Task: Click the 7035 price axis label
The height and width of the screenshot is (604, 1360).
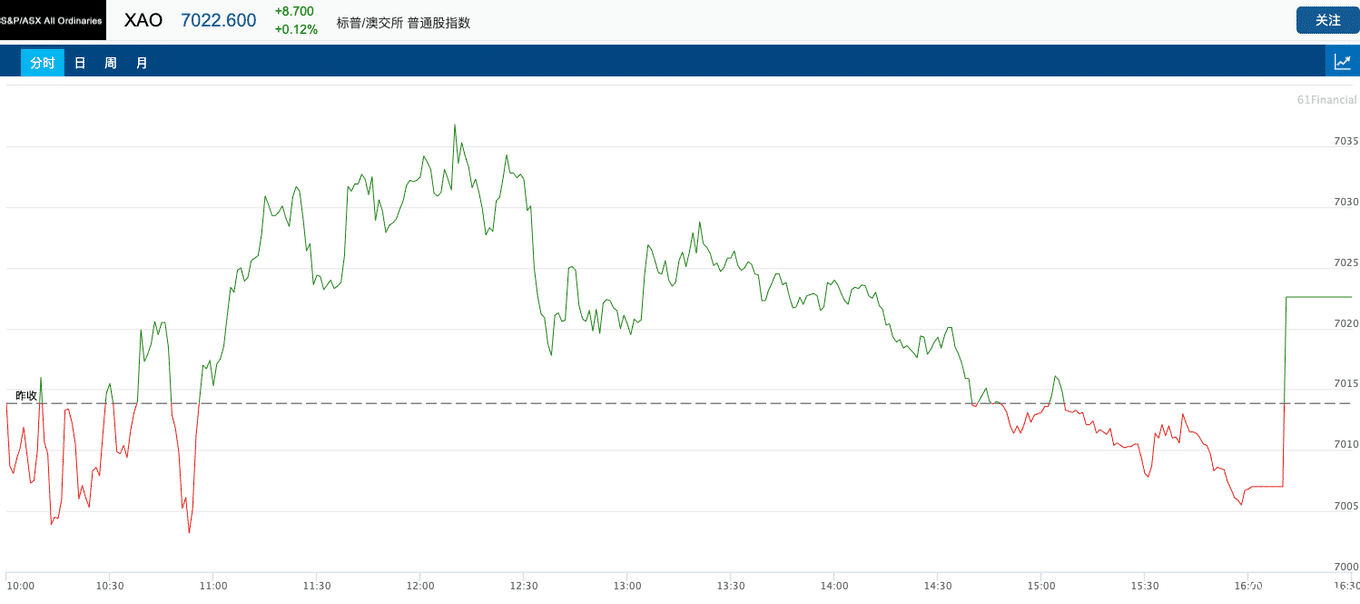Action: click(1345, 141)
